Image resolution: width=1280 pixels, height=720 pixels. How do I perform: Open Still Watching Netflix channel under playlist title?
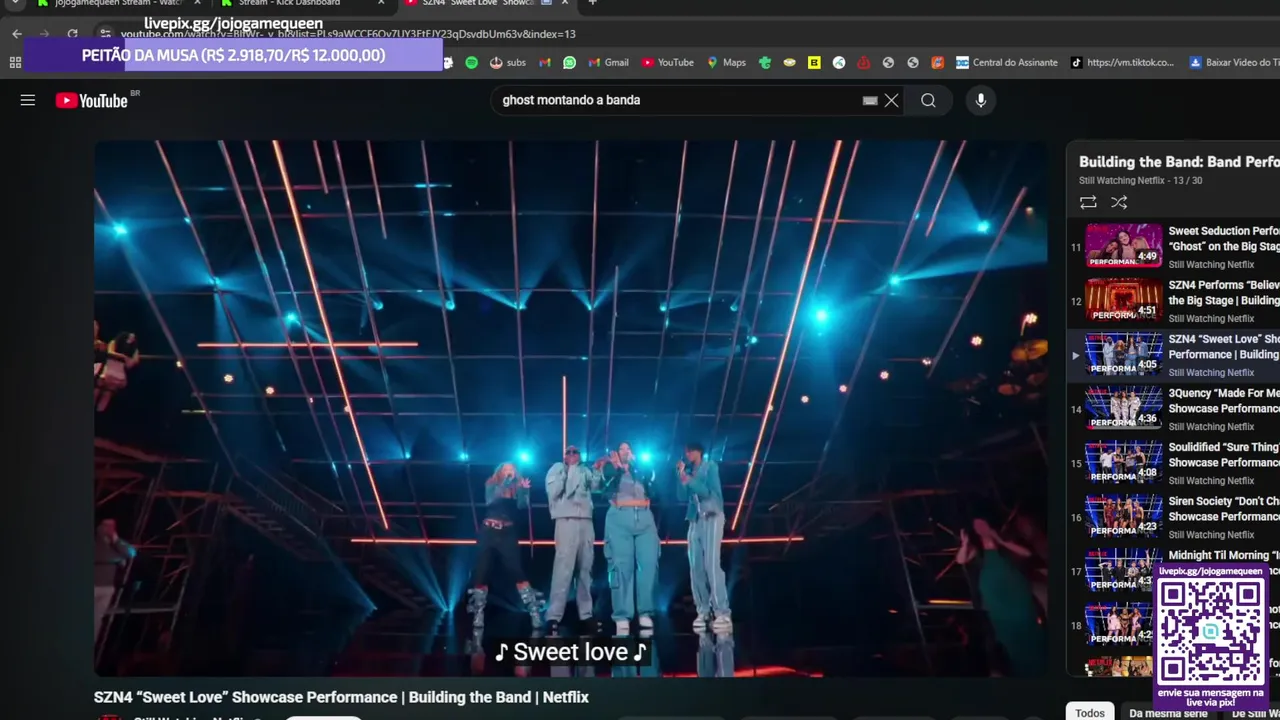[1122, 181]
